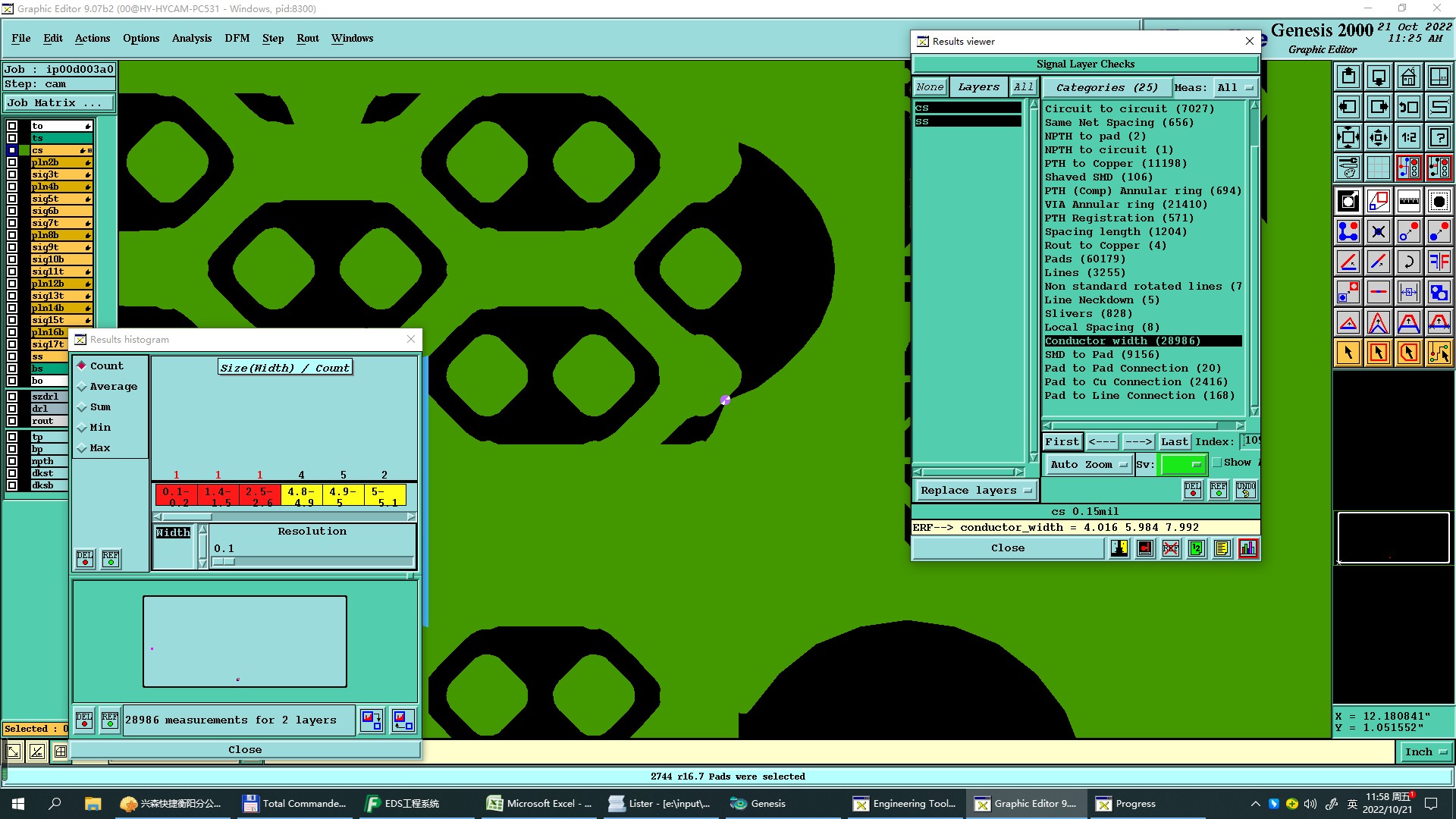The image size is (1456, 819).
Task: Open the histogram chart icon in Results viewer
Action: 1247,548
